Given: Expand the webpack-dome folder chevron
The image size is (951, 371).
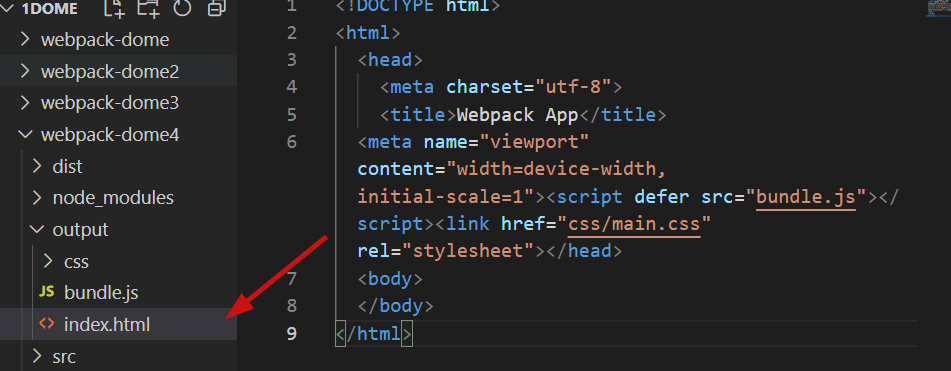Looking at the screenshot, I should [25, 39].
